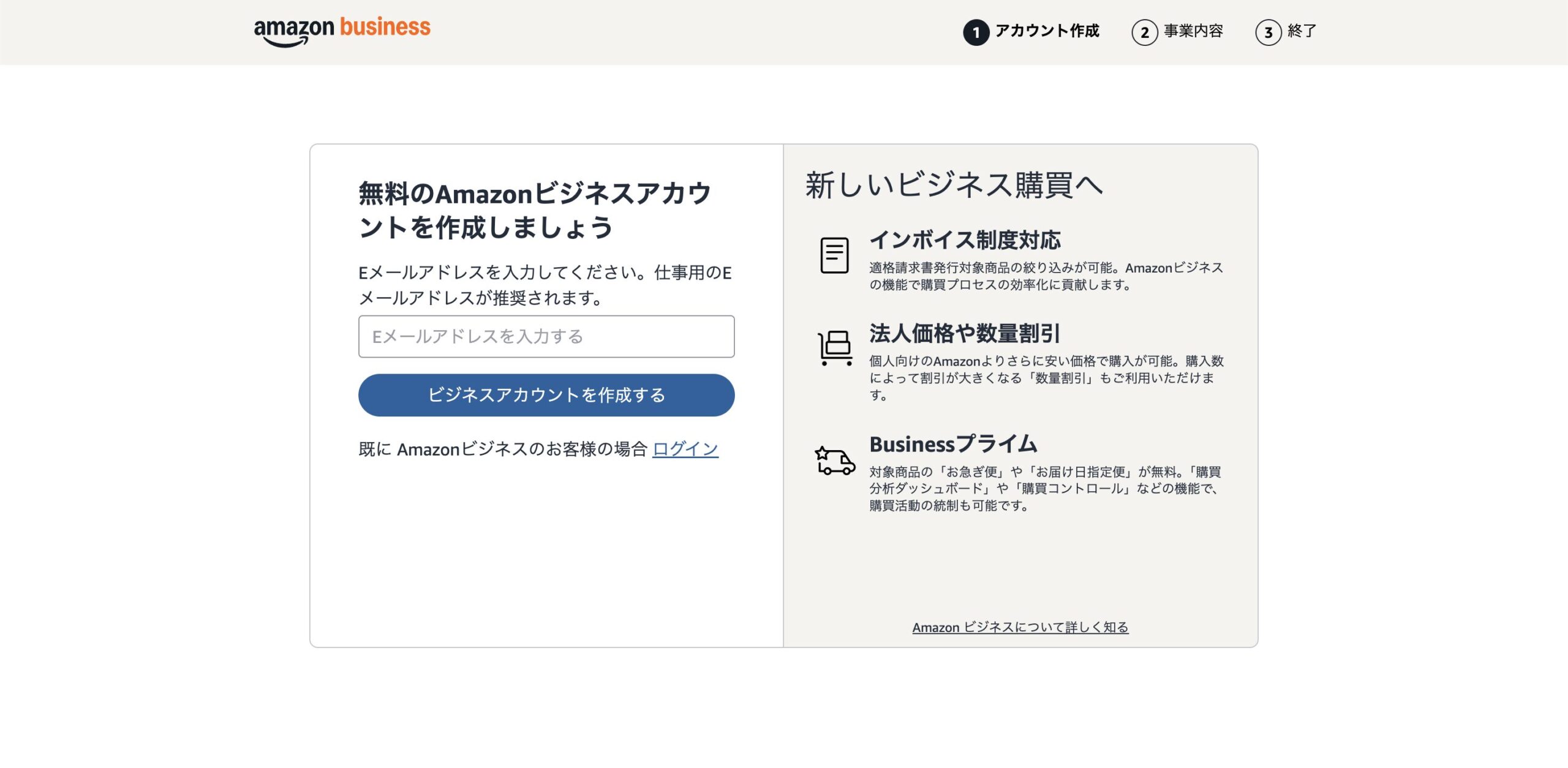Click the 対象商品の「お急ぎ便」 description text

pyautogui.click(x=1046, y=488)
